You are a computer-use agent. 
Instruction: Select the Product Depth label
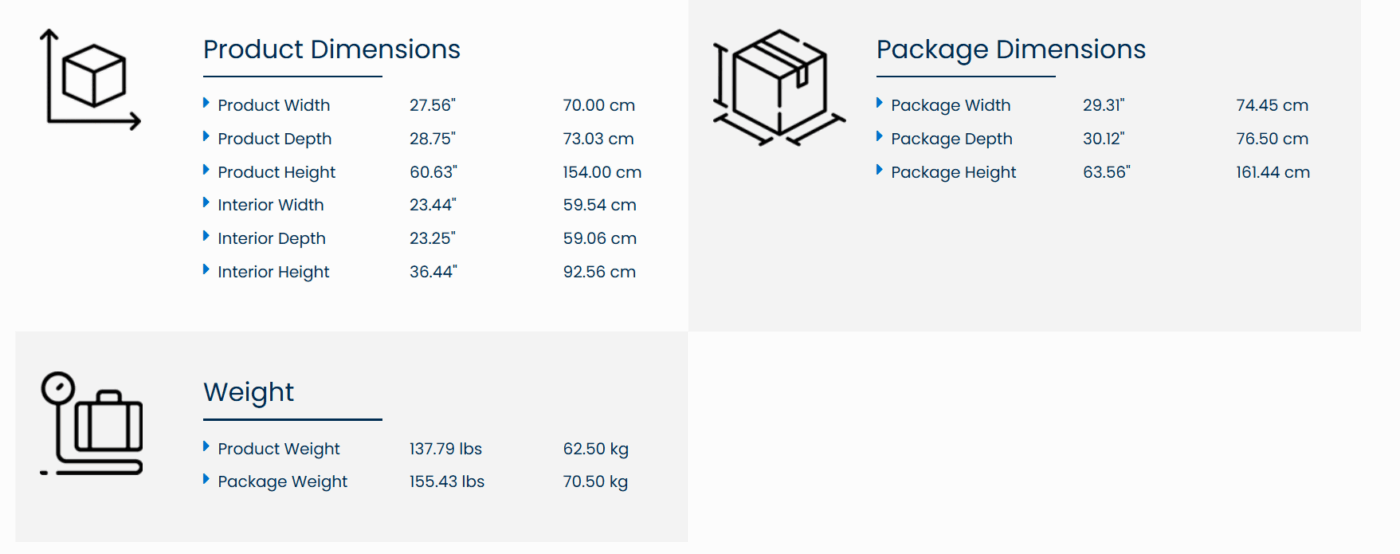(x=274, y=139)
